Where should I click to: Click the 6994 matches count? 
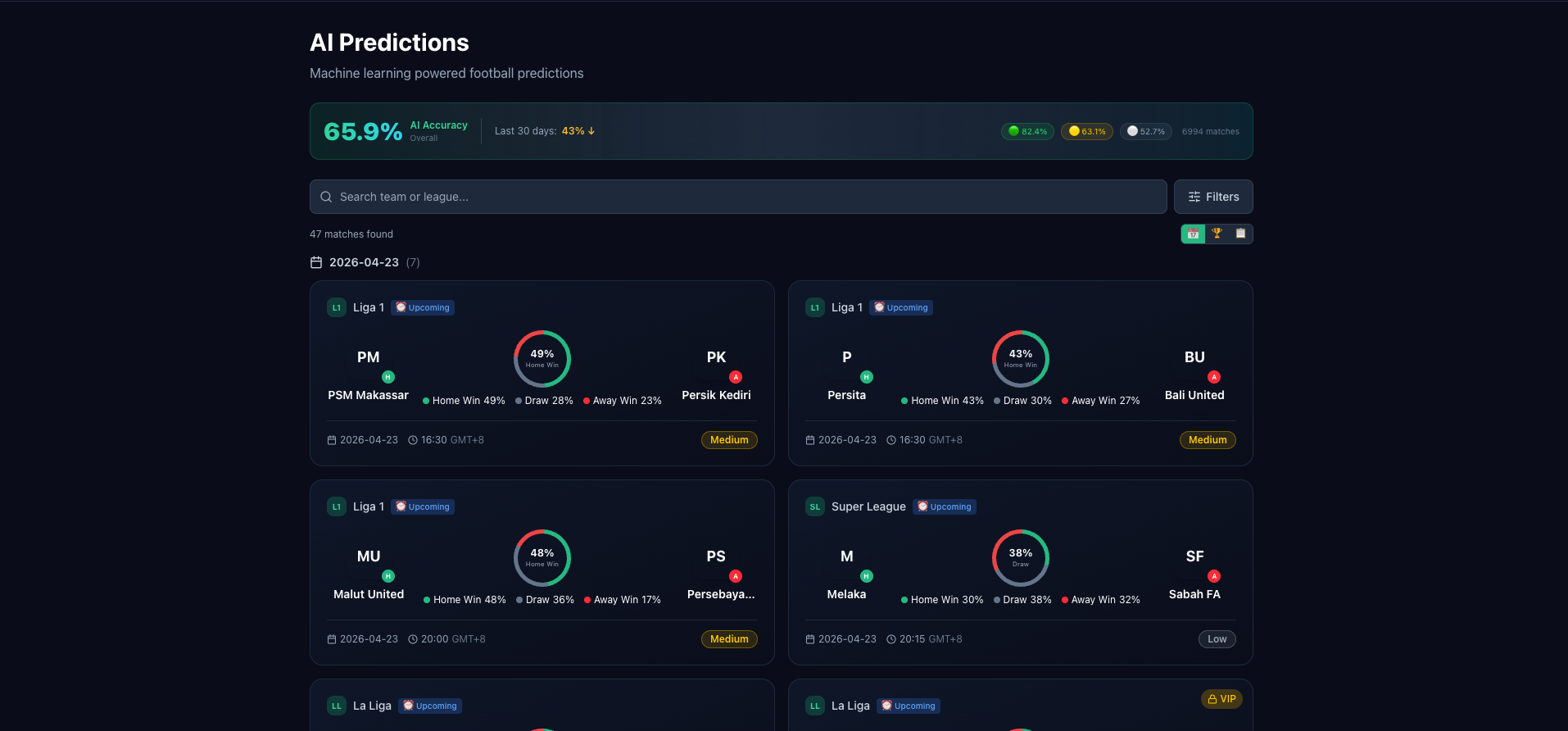1210,131
